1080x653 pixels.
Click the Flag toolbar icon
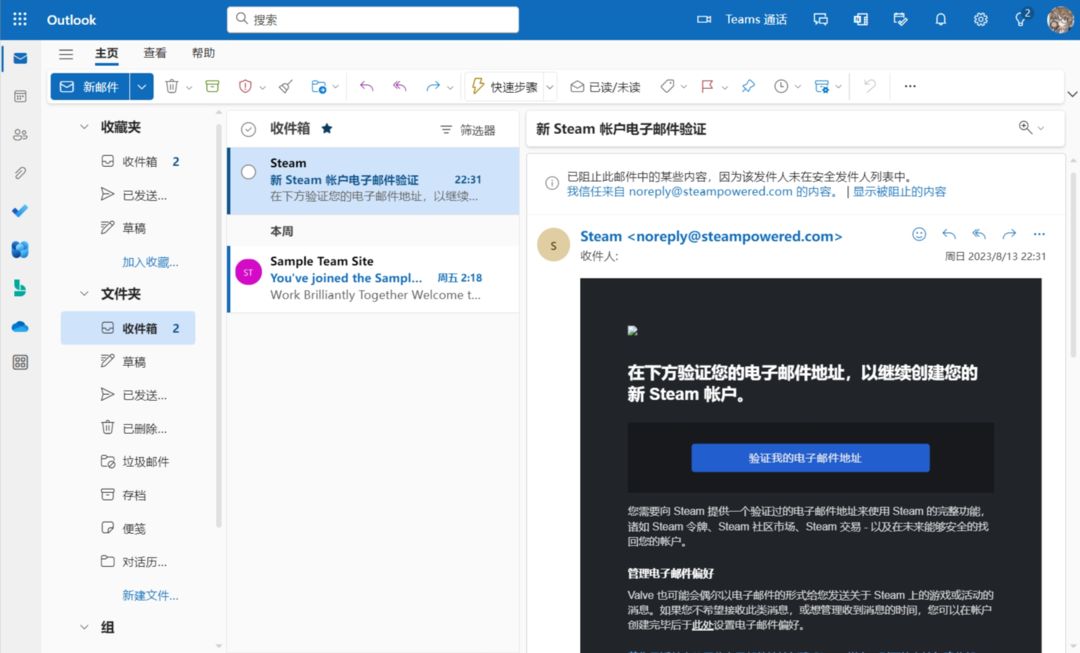[x=707, y=86]
